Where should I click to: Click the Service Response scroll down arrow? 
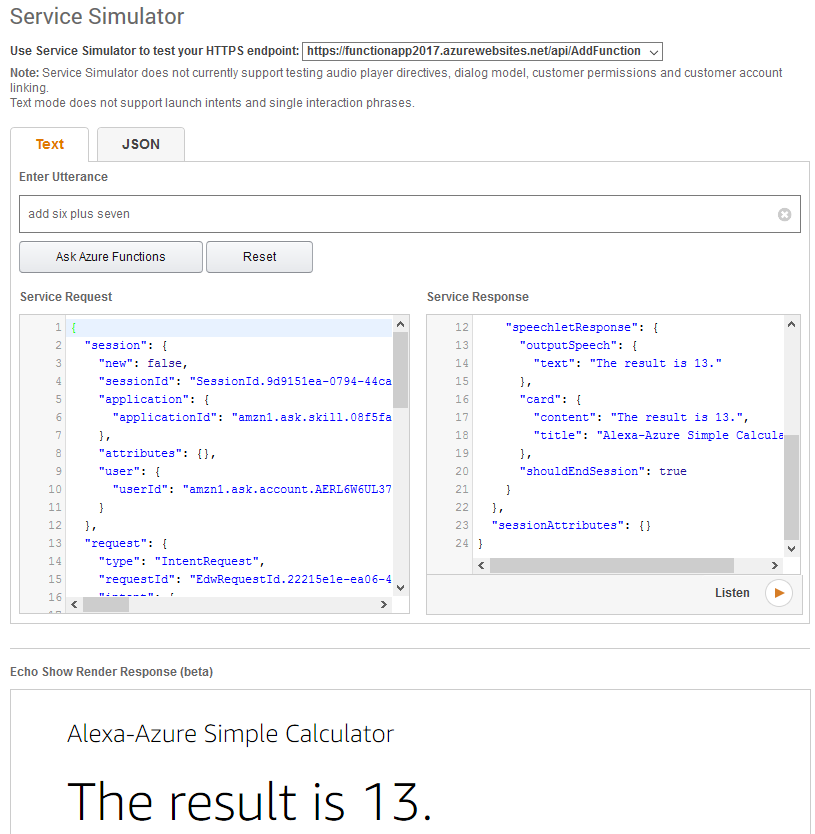792,549
